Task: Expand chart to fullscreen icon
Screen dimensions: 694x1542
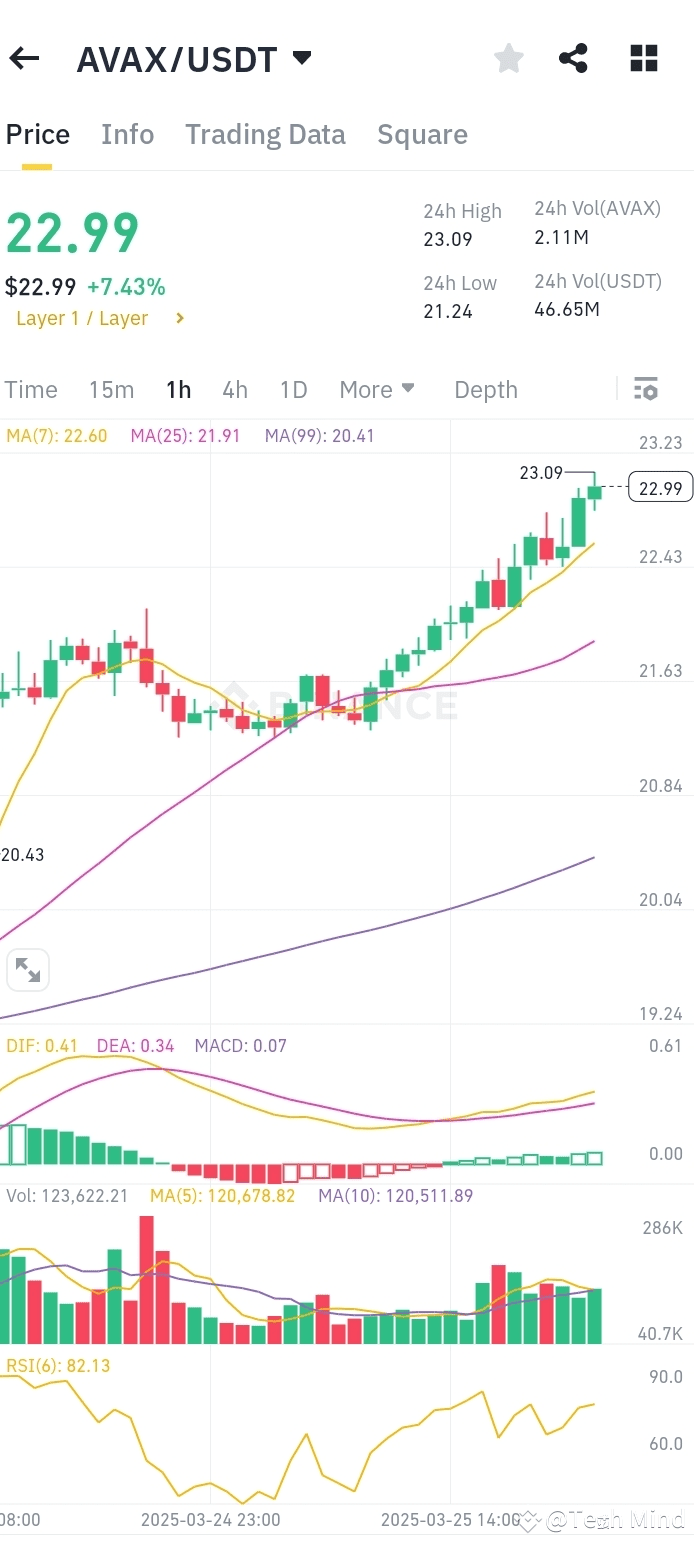Action: pos(28,970)
